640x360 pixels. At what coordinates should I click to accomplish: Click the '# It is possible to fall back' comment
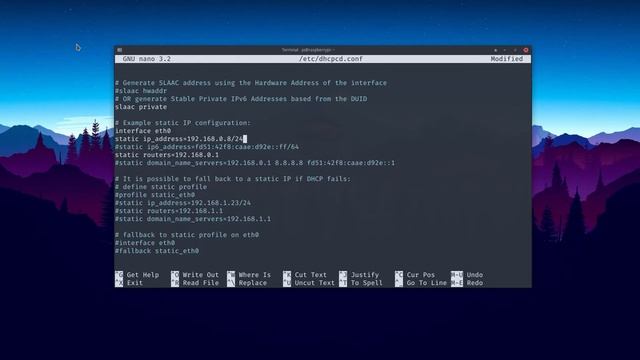click(233, 179)
